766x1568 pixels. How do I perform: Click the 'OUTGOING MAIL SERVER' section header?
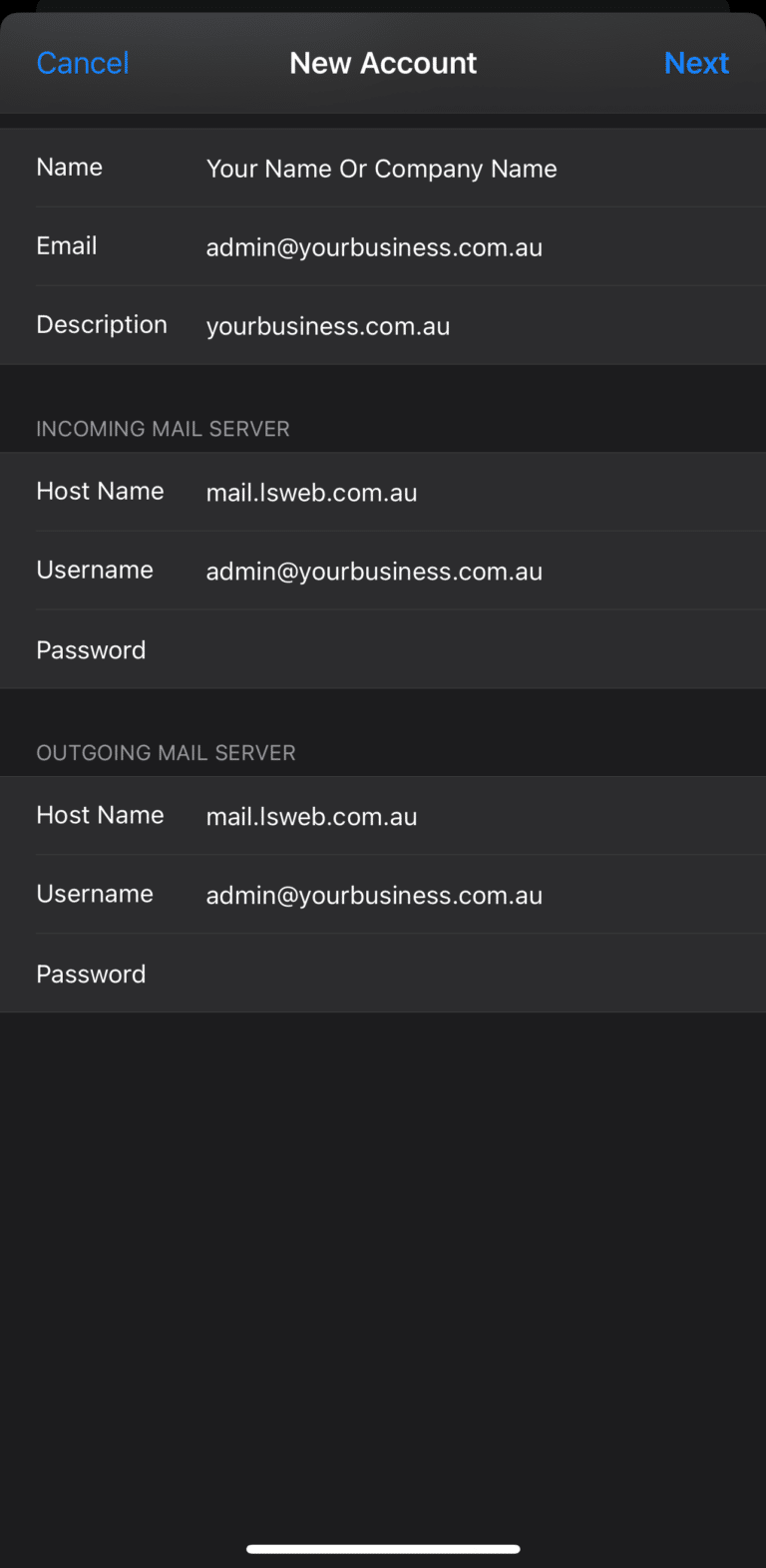point(166,753)
